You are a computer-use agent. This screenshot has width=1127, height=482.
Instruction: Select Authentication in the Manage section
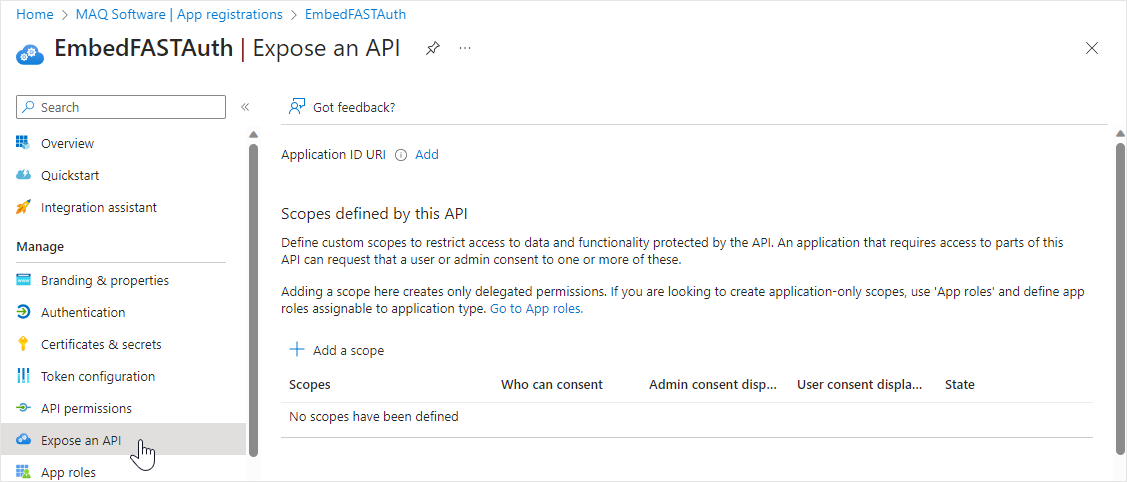tap(83, 312)
